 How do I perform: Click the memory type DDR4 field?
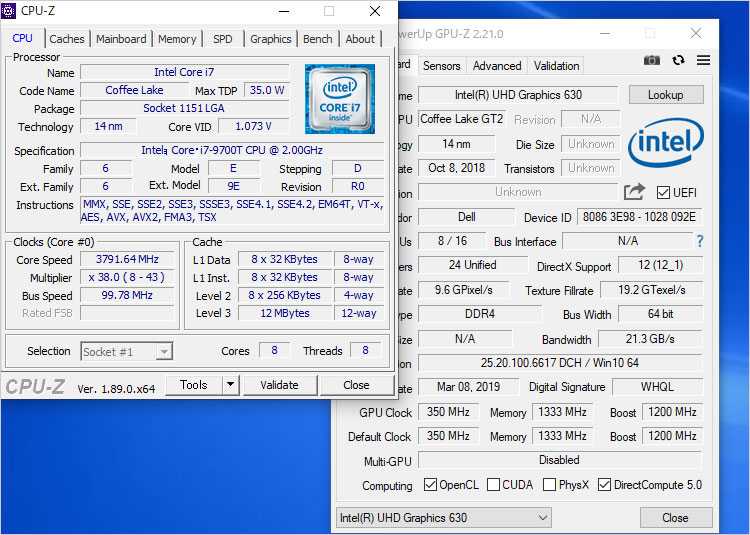click(x=480, y=314)
